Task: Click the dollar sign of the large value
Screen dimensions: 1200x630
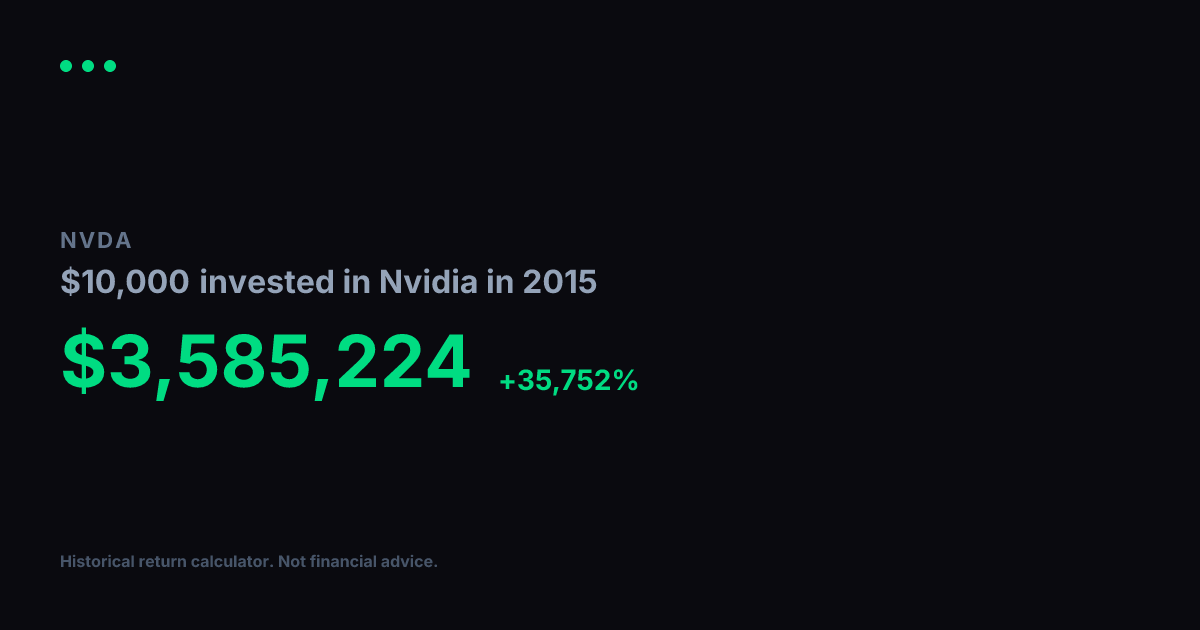Action: point(82,362)
